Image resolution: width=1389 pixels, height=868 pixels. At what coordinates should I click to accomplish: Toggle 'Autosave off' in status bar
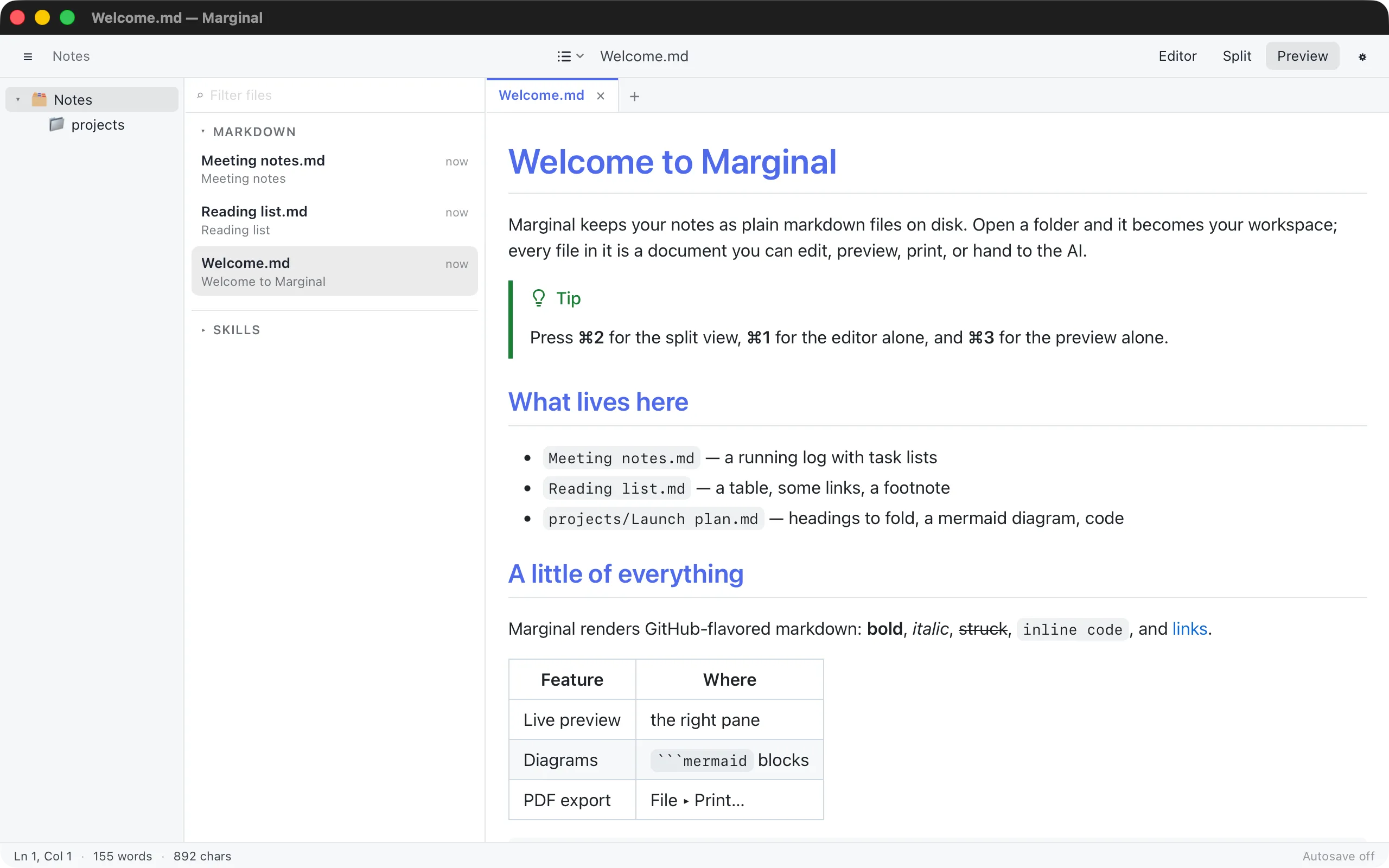[1338, 856]
